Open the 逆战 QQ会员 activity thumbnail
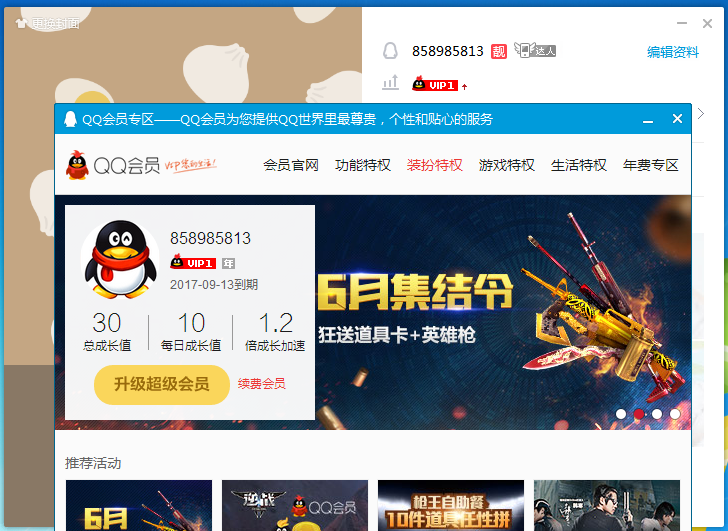 (295, 505)
